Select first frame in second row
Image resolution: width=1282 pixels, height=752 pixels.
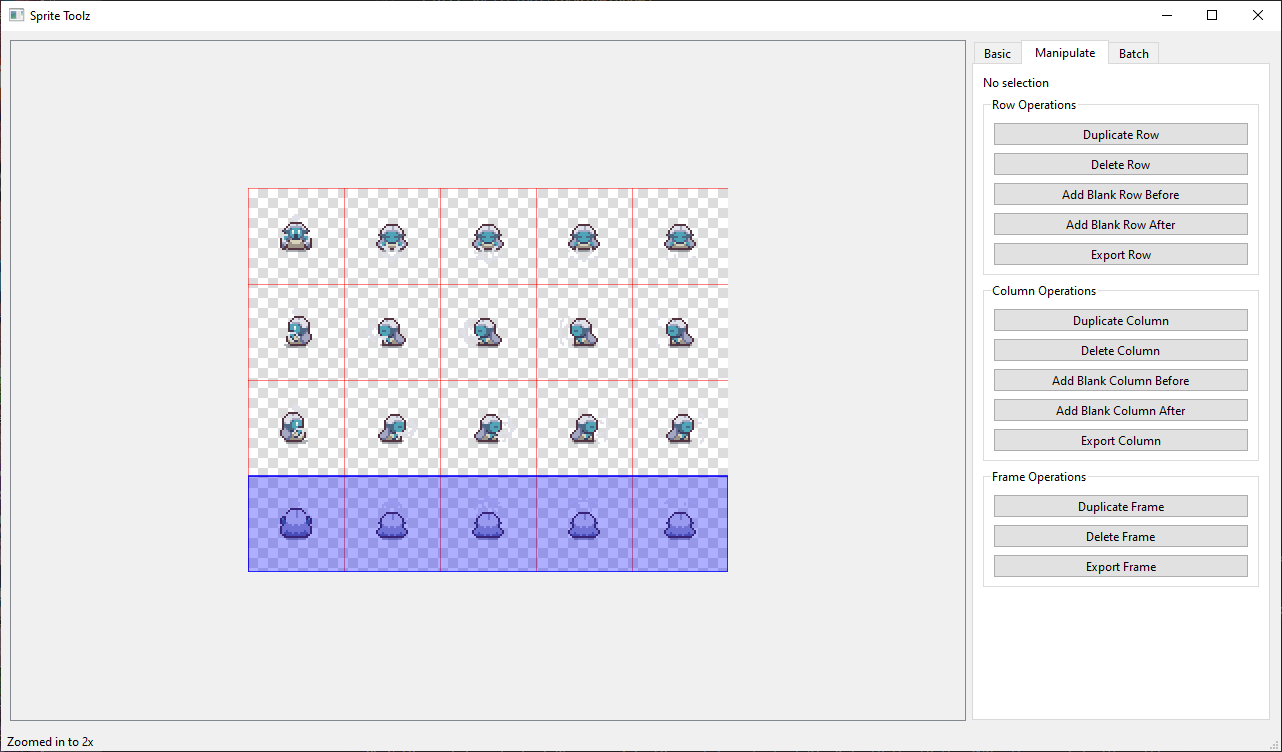(296, 332)
